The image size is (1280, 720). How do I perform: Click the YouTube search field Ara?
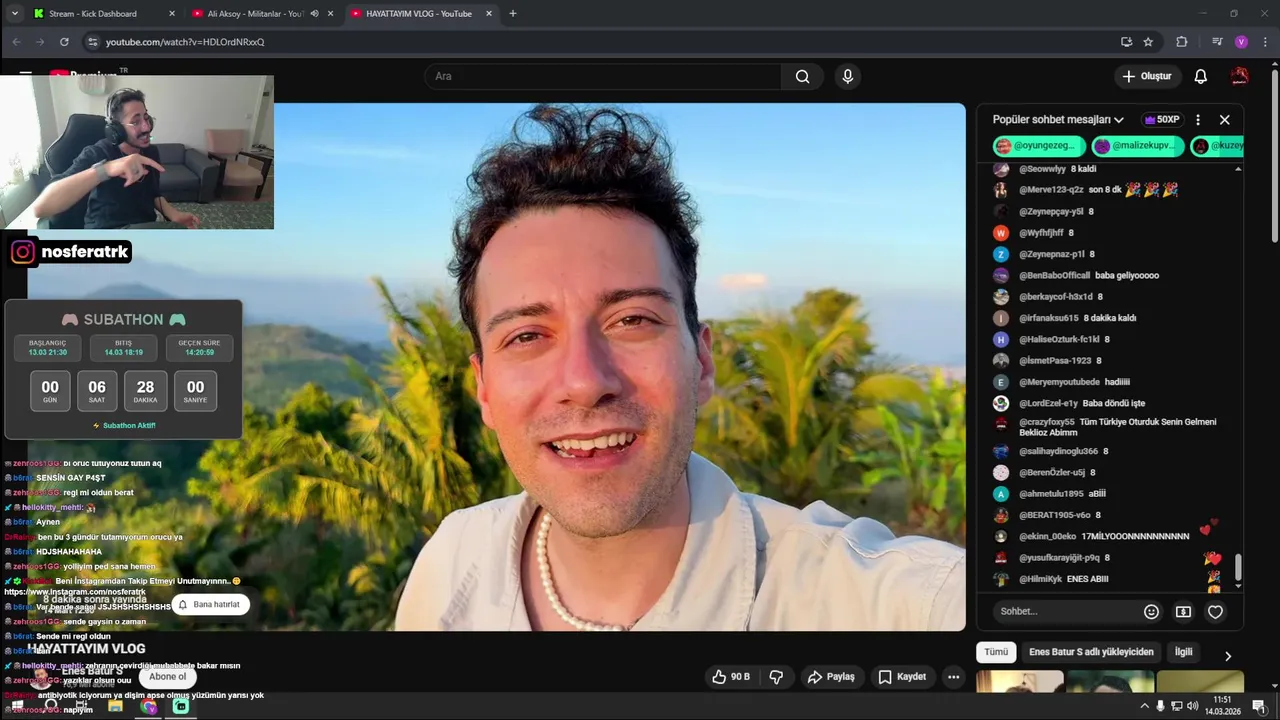pyautogui.click(x=605, y=76)
